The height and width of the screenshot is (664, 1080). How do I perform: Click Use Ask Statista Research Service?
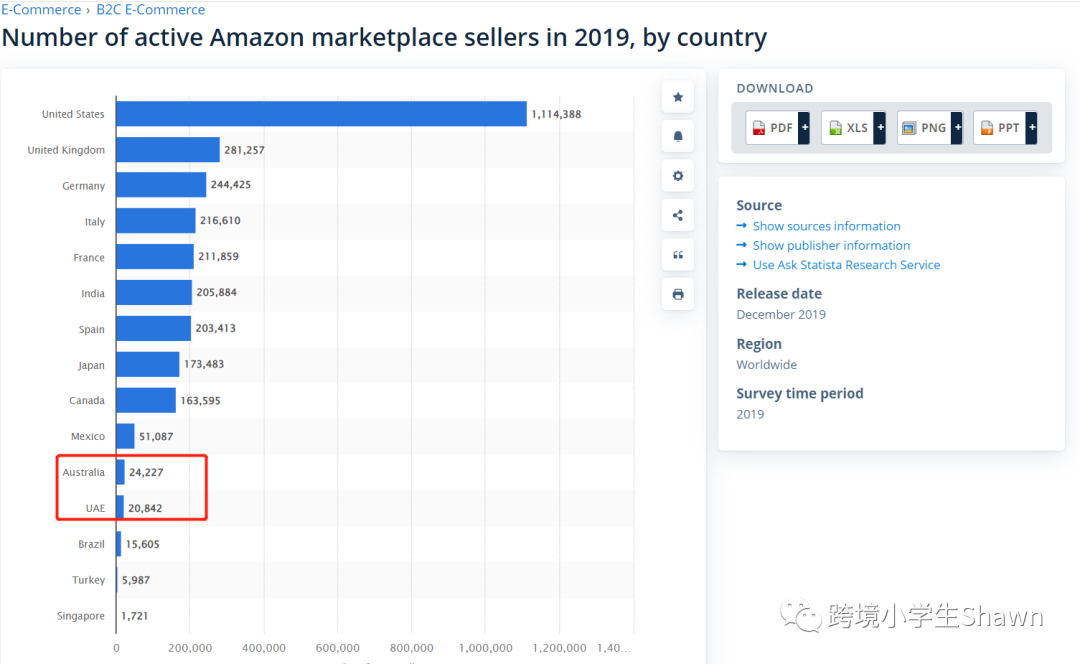tap(846, 265)
